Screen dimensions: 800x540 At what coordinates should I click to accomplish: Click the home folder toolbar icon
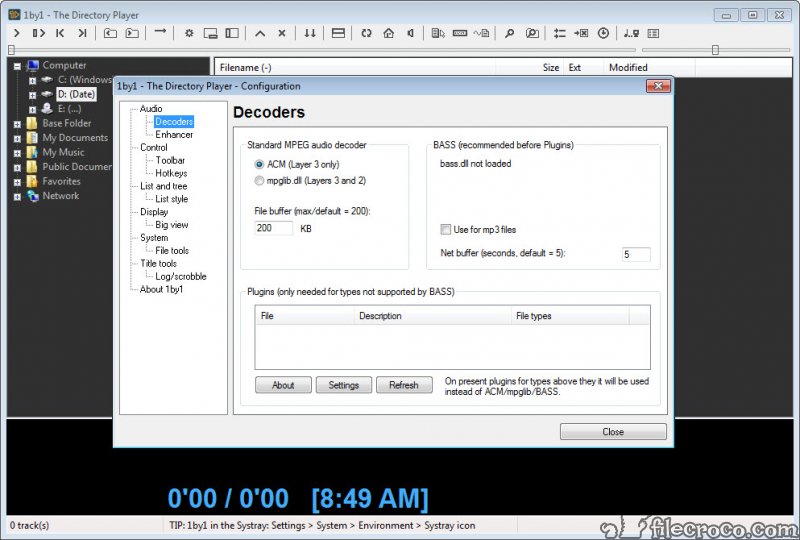coord(389,33)
